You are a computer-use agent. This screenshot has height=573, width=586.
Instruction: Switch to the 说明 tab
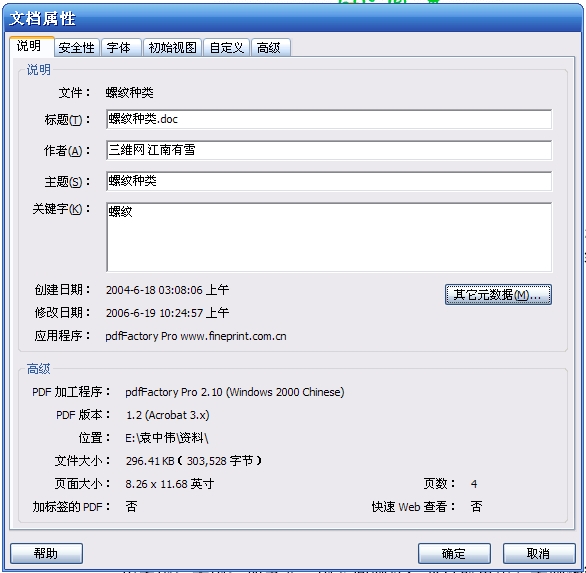click(32, 46)
